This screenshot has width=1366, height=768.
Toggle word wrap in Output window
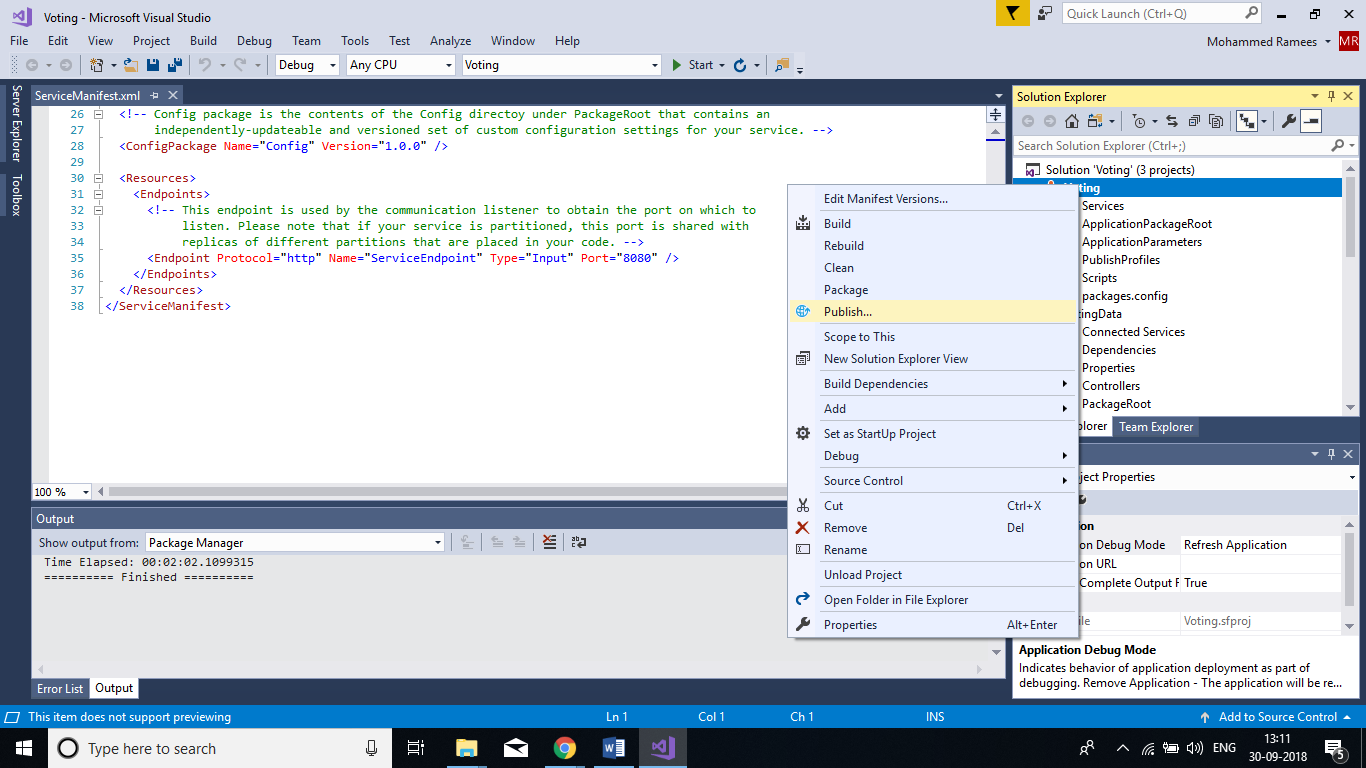click(578, 542)
